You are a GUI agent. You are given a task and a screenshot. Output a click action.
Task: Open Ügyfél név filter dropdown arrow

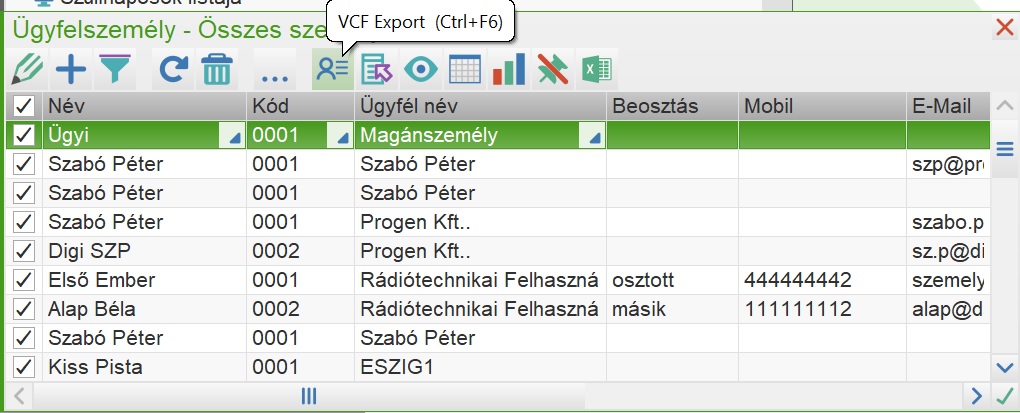coord(595,137)
